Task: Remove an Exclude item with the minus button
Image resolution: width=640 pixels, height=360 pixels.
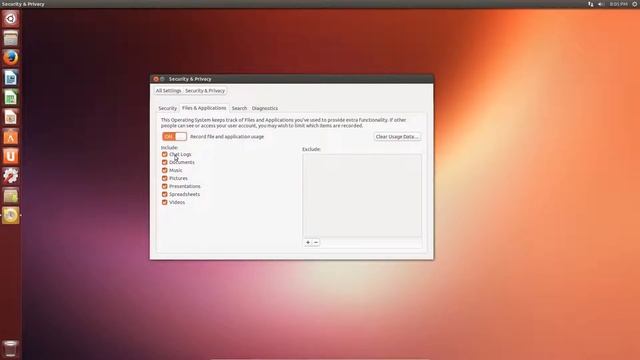Action: click(x=316, y=242)
